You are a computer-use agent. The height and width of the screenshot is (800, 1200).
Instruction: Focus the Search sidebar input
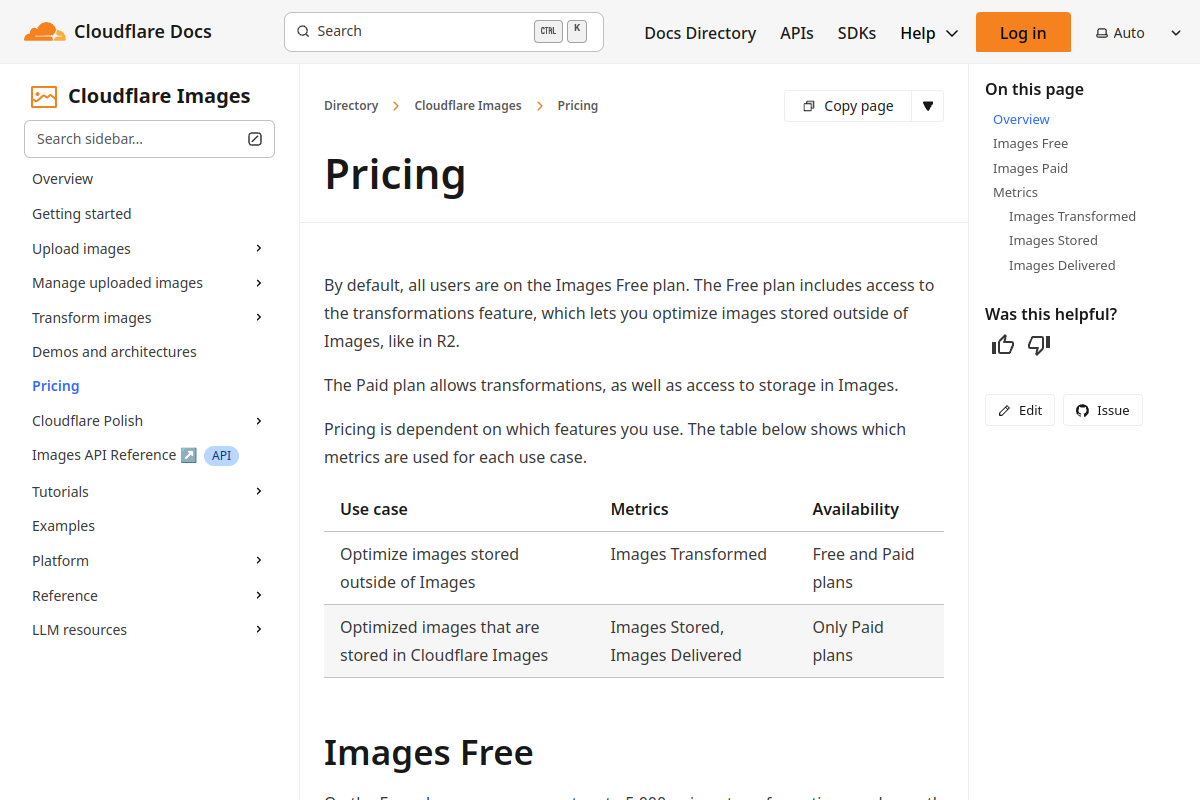click(149, 139)
